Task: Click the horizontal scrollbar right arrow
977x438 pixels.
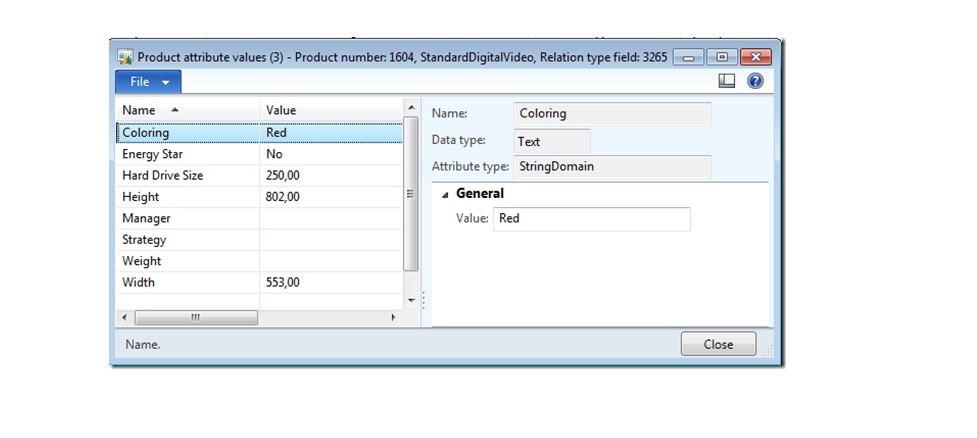Action: [393, 318]
